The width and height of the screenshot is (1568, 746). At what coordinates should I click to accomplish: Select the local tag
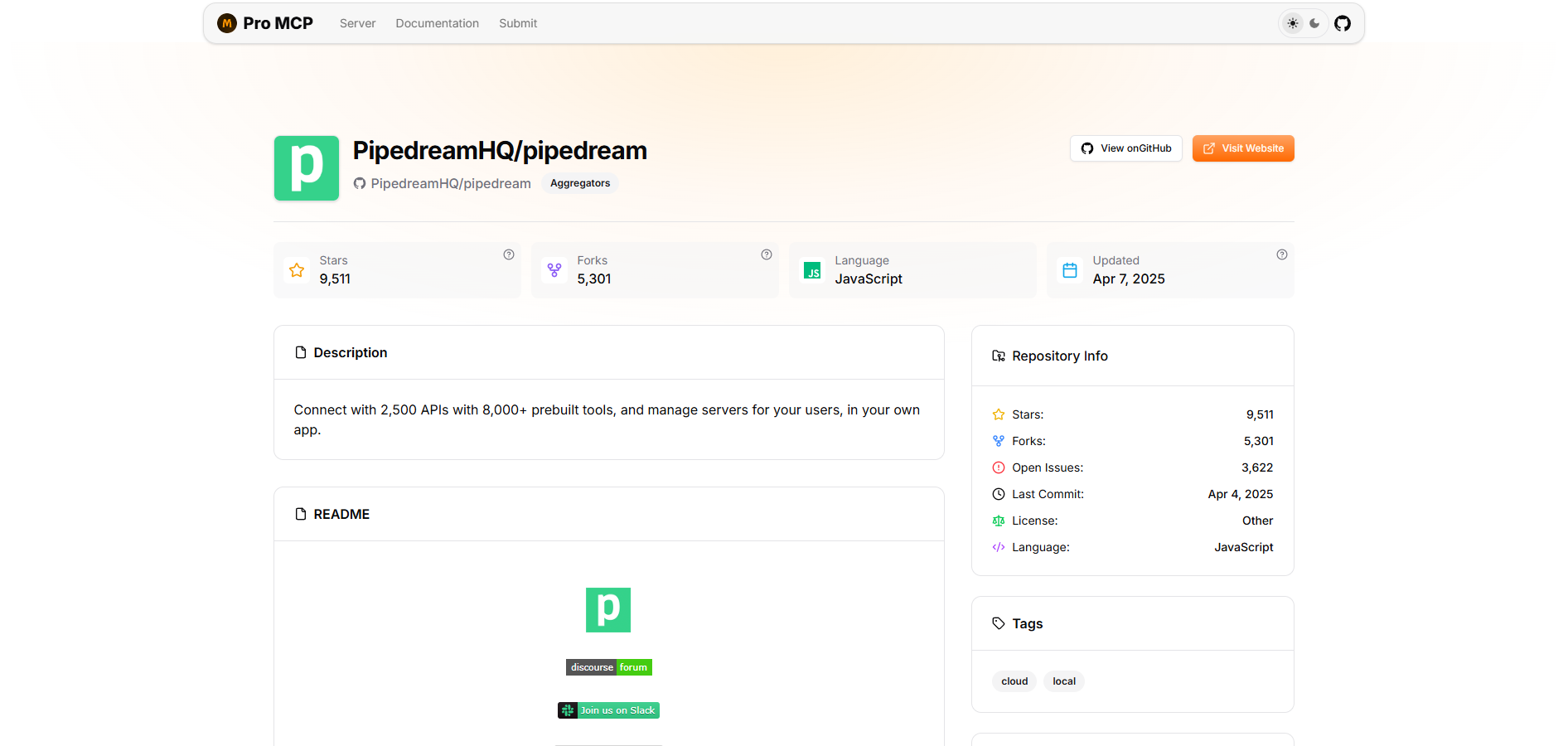pyautogui.click(x=1064, y=681)
